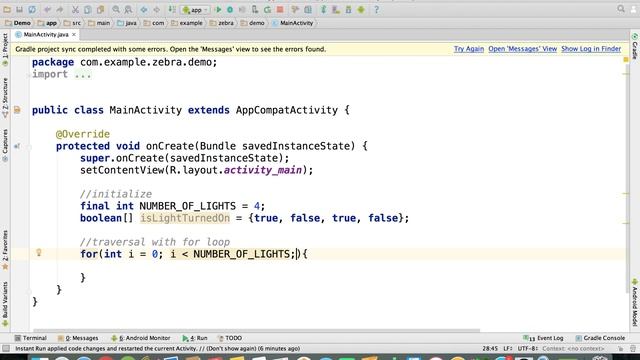Open the Gradle Console tab

point(600,338)
